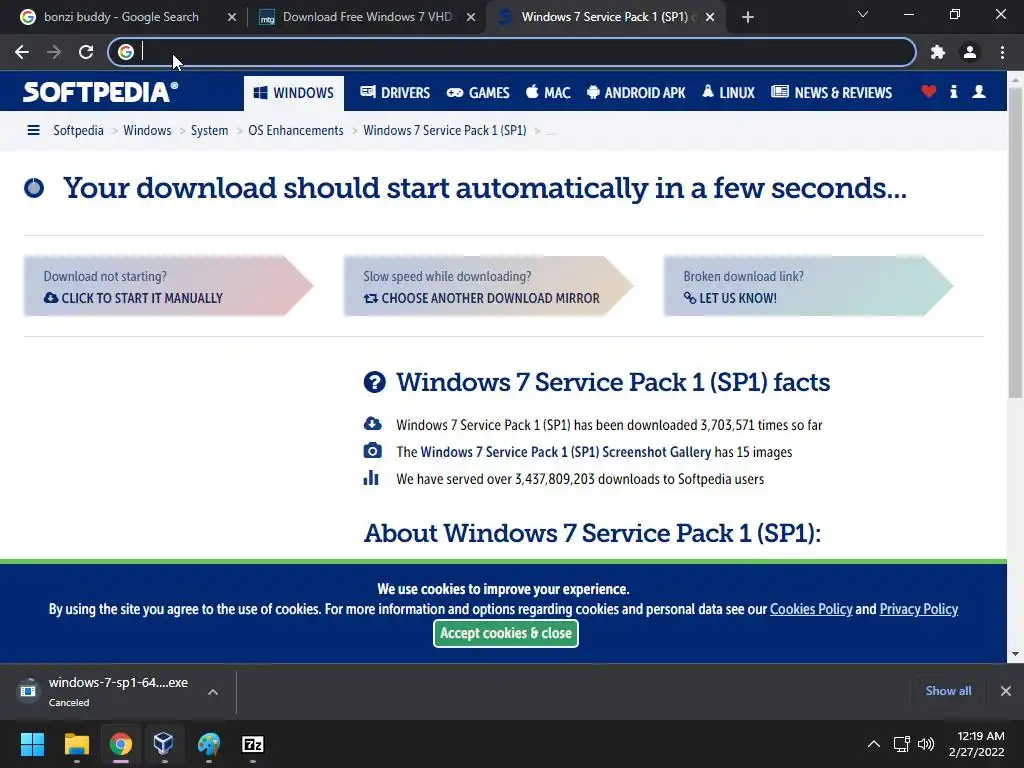Click the Chrome taskbar icon
This screenshot has height=768, width=1024.
[121, 744]
